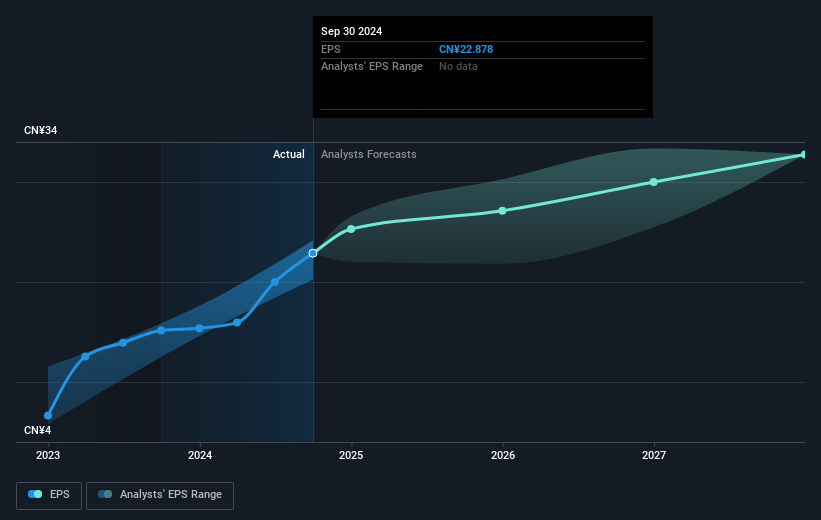821x520 pixels.
Task: Click the 2027 x-axis label
Action: click(654, 456)
